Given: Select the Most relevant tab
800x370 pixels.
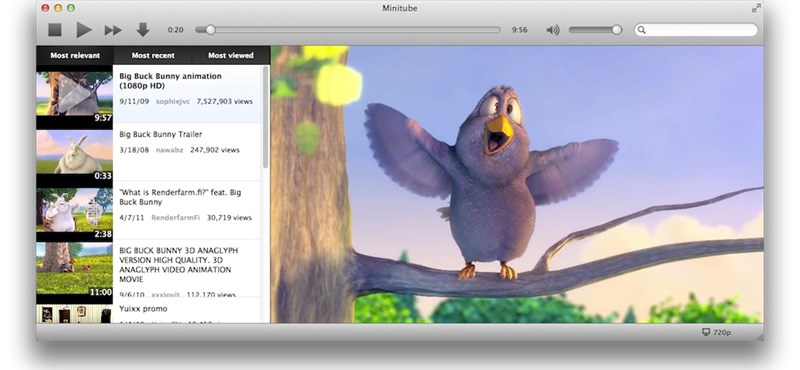Looking at the screenshot, I should [x=75, y=55].
